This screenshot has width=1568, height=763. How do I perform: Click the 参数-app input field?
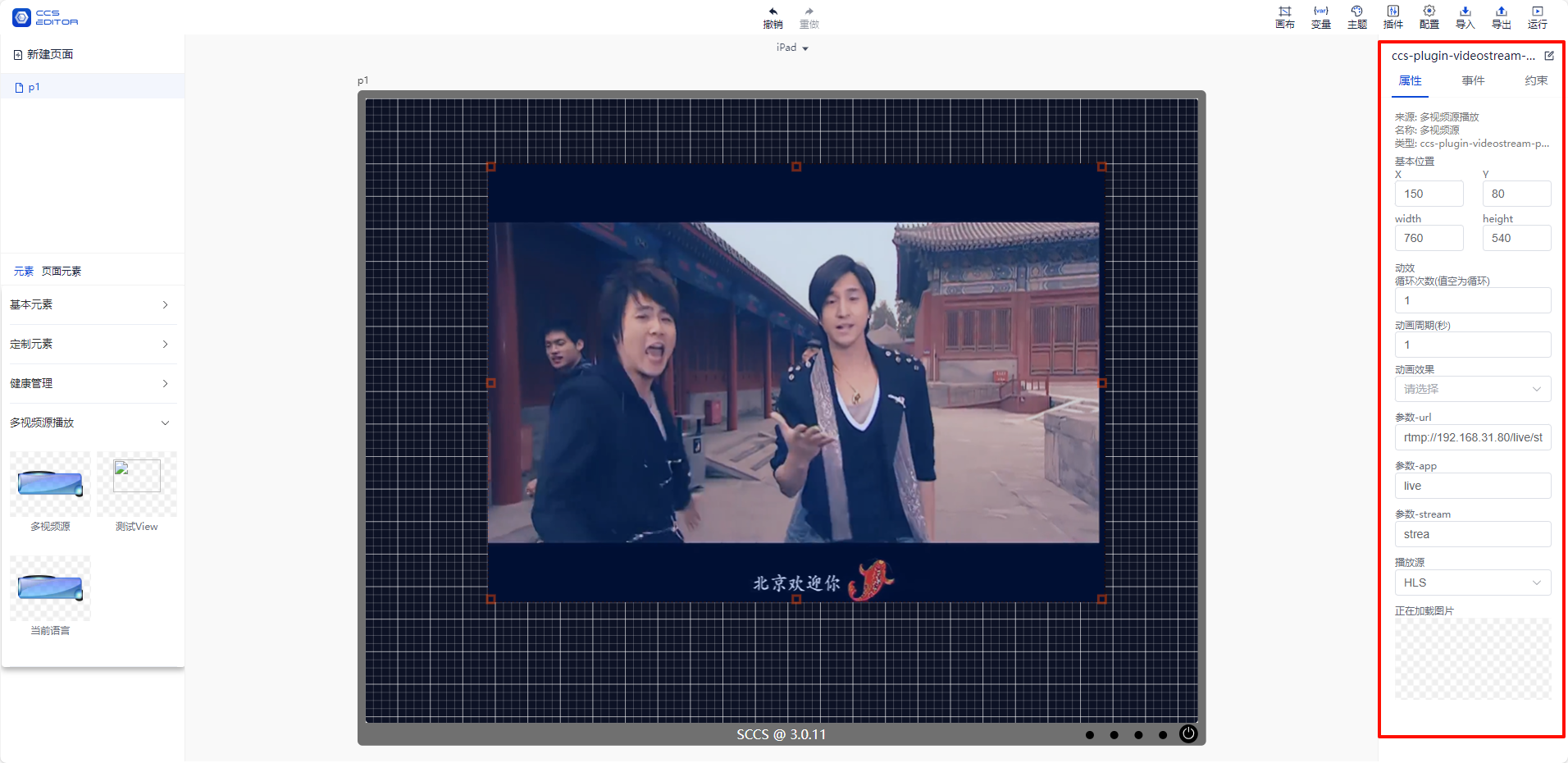[1472, 486]
